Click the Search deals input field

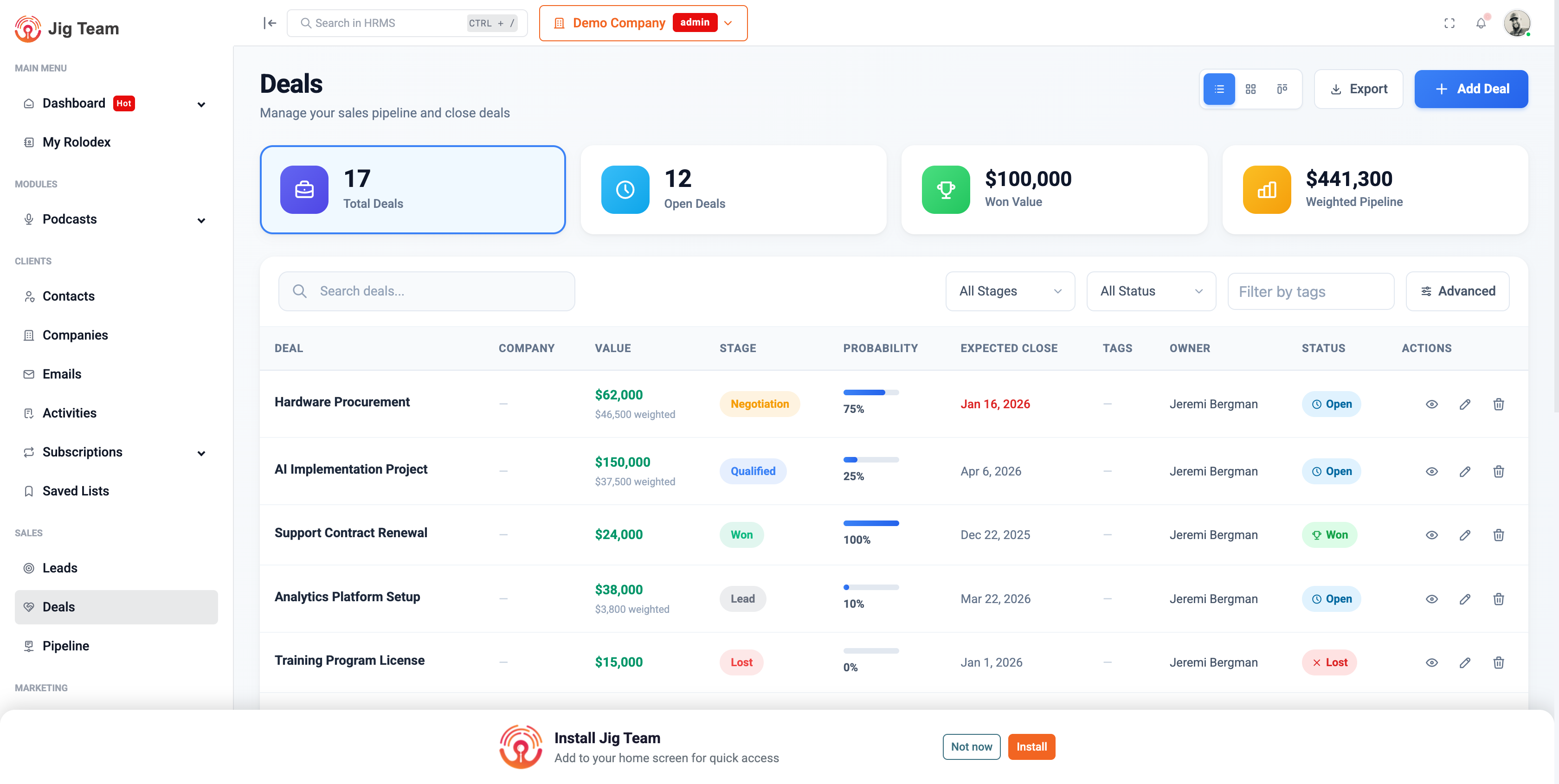click(x=427, y=292)
